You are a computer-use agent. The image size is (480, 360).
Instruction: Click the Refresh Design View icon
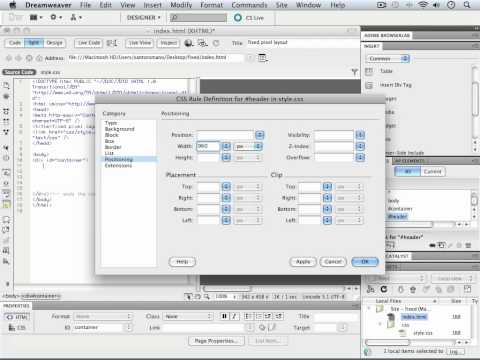(x=216, y=43)
